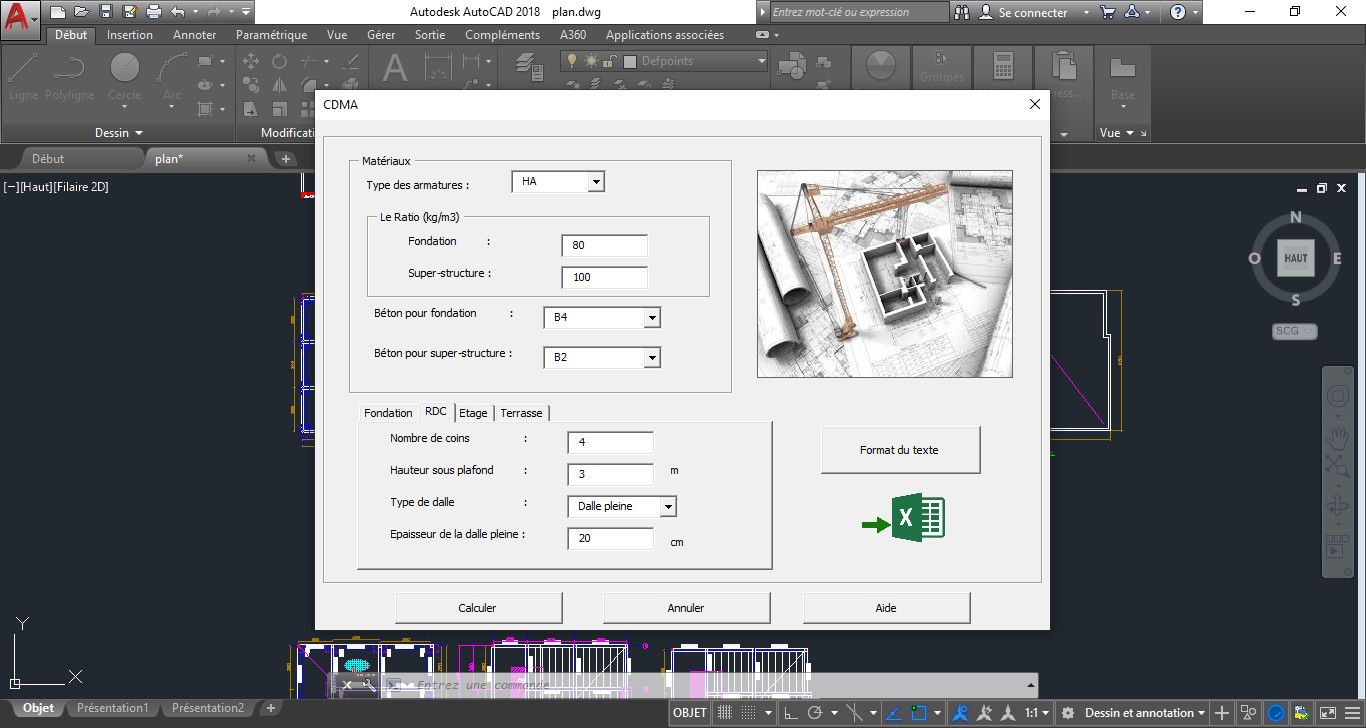
Task: Toggle polar tracking in status bar
Action: pyautogui.click(x=814, y=713)
